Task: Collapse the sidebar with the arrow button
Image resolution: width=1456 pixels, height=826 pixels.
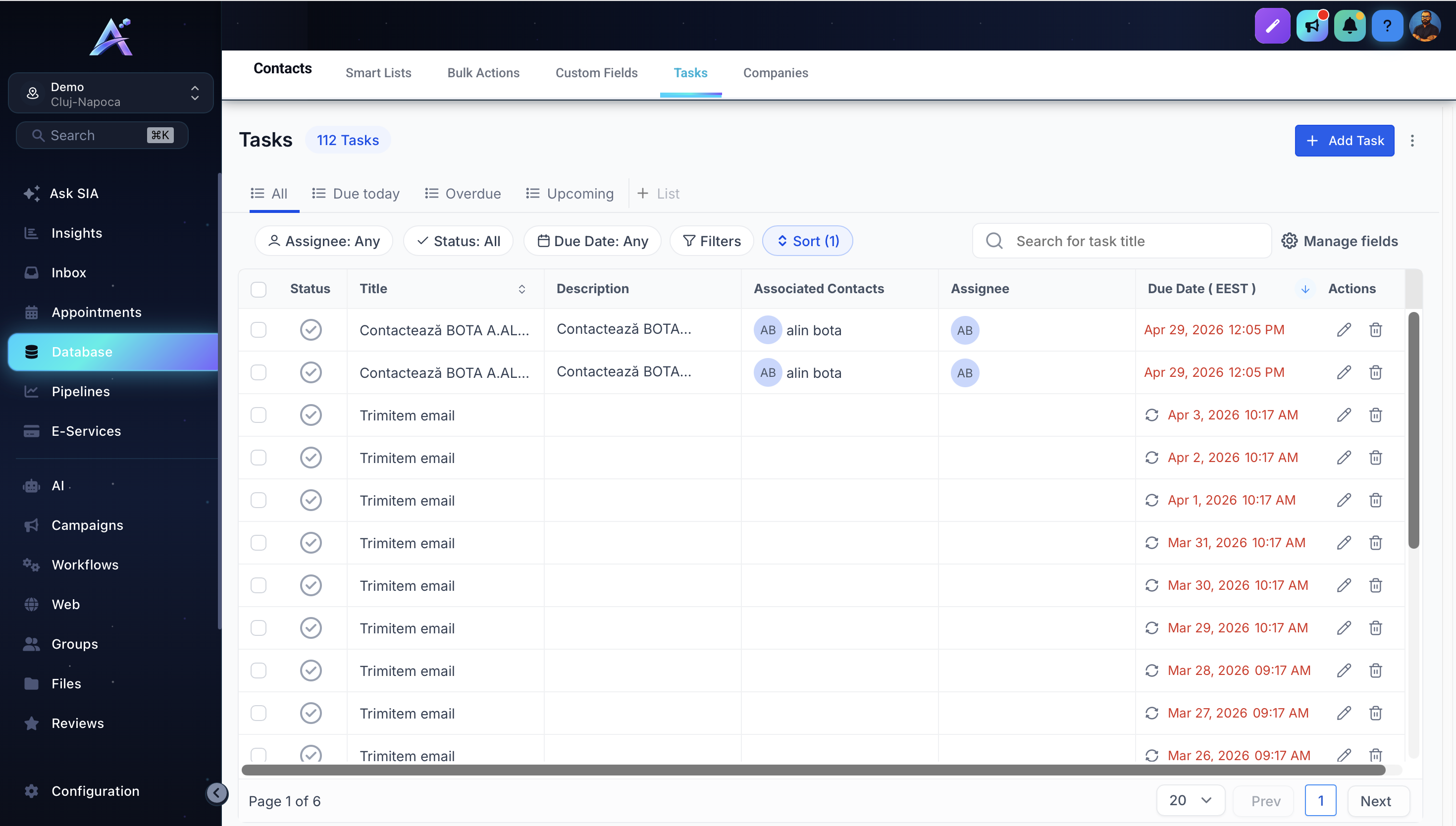Action: 217,793
